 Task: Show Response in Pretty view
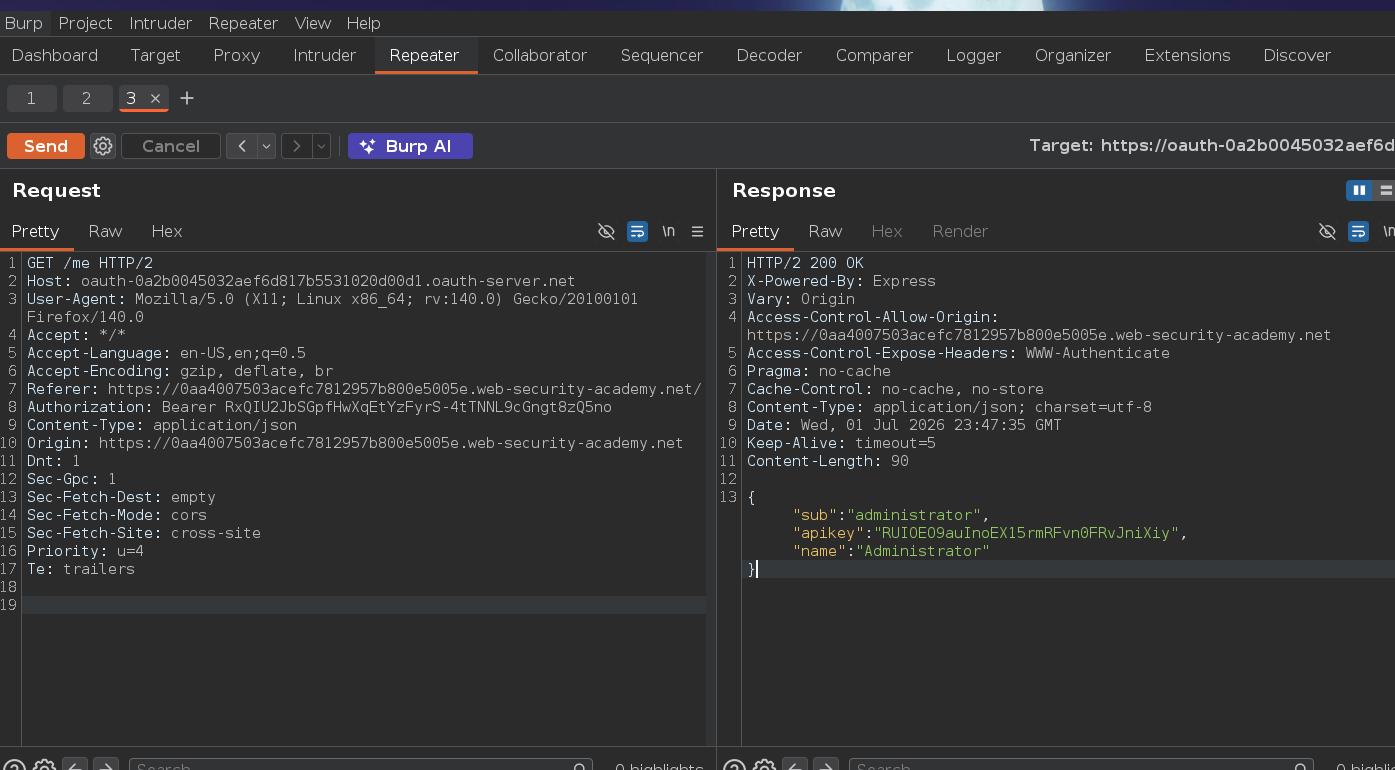755,231
